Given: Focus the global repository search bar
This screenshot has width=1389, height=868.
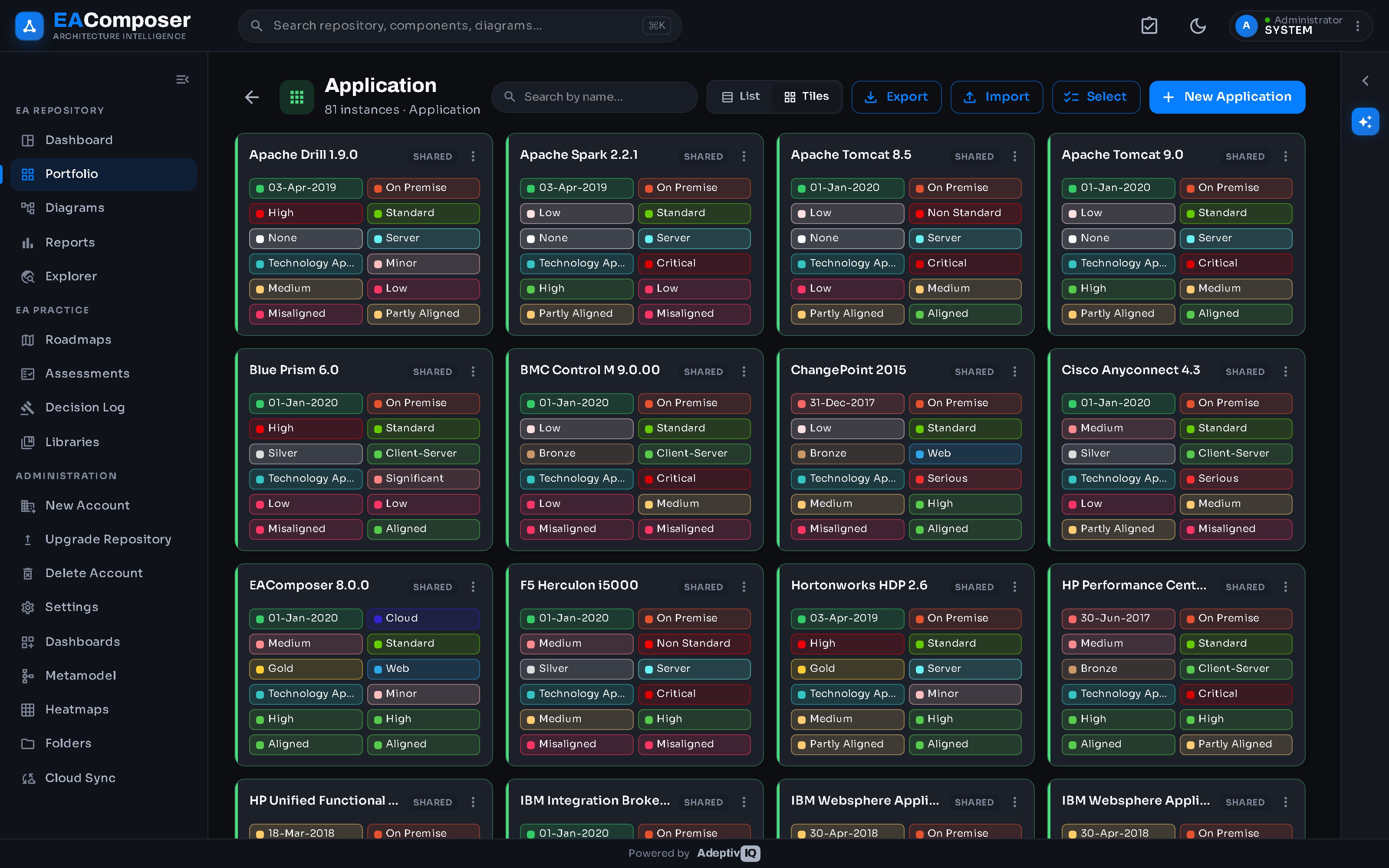Looking at the screenshot, I should click(x=460, y=26).
